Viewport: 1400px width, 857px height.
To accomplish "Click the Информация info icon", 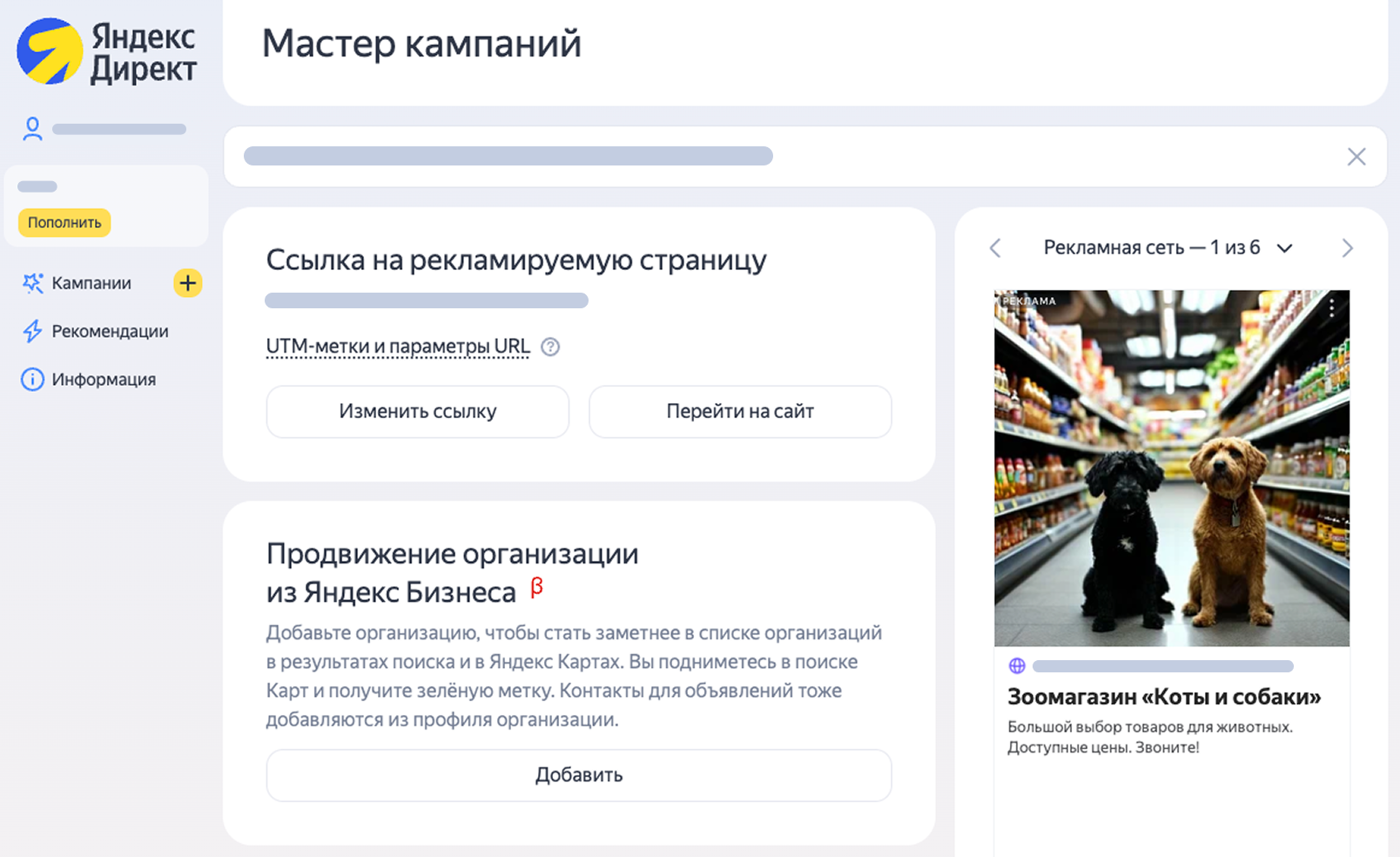I will 32,379.
